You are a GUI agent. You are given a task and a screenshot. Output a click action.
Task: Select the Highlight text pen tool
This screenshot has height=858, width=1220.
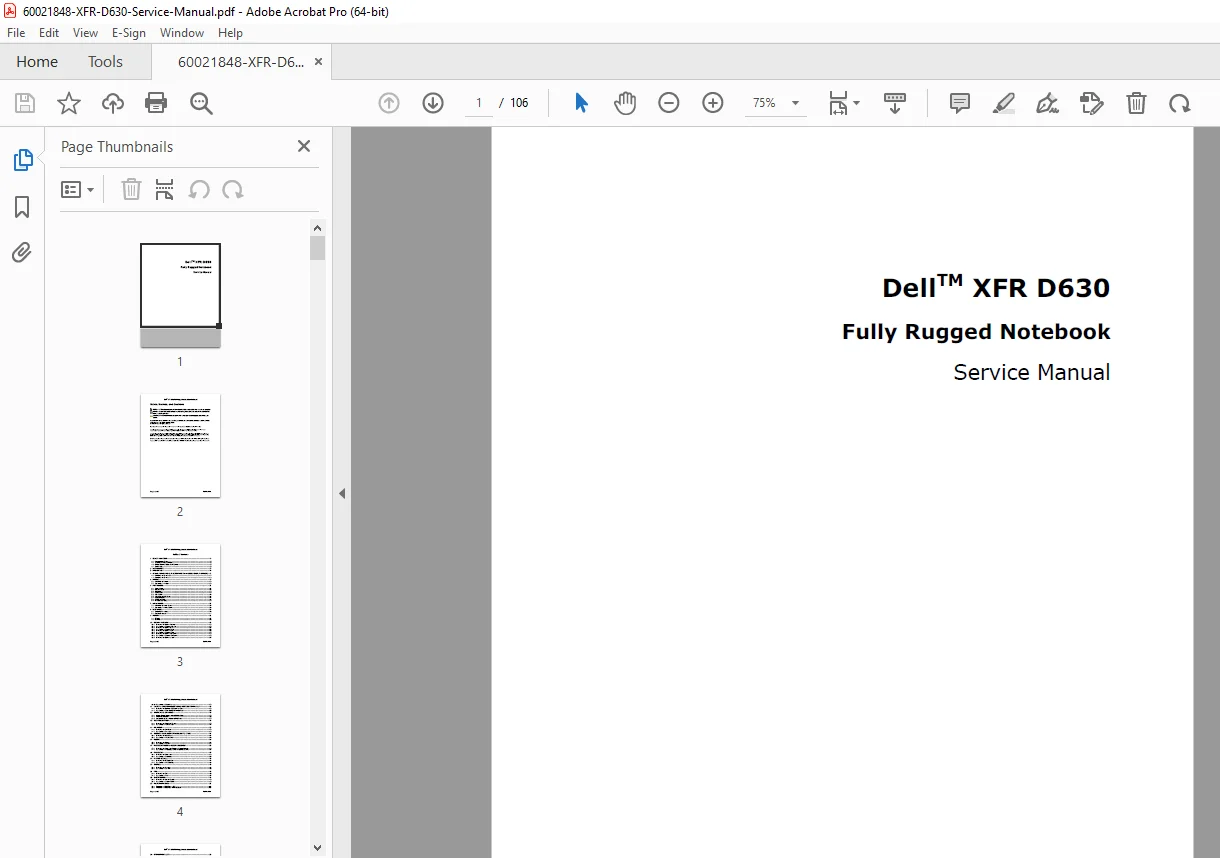point(1004,103)
